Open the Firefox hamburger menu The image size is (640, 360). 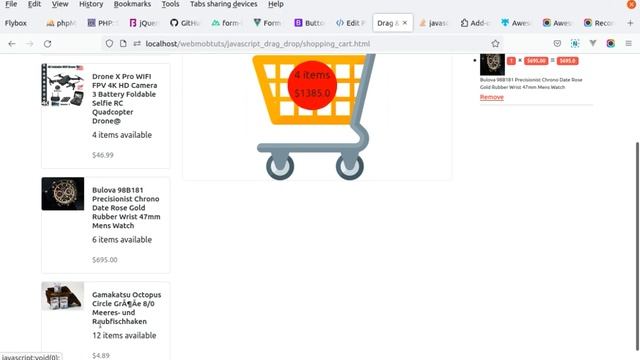click(629, 43)
